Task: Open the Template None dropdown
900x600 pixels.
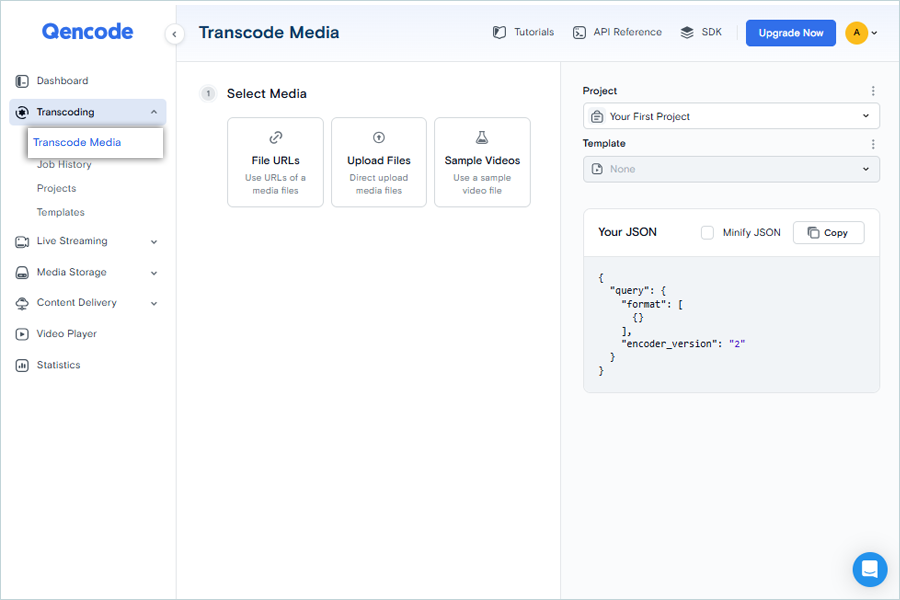Action: pos(731,169)
